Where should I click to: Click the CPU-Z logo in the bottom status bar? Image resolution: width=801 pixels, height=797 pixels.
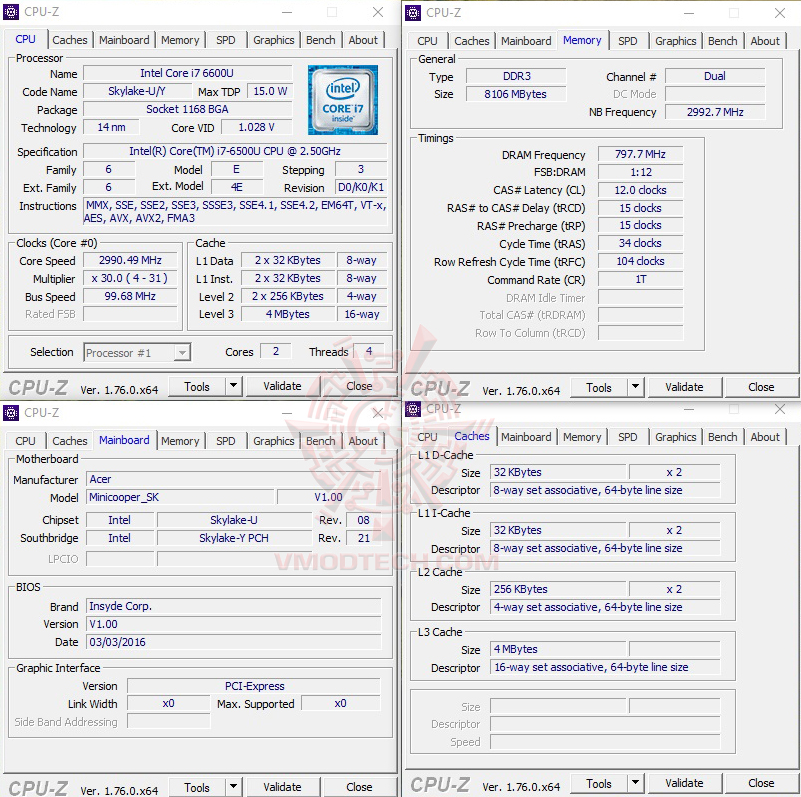(x=37, y=386)
